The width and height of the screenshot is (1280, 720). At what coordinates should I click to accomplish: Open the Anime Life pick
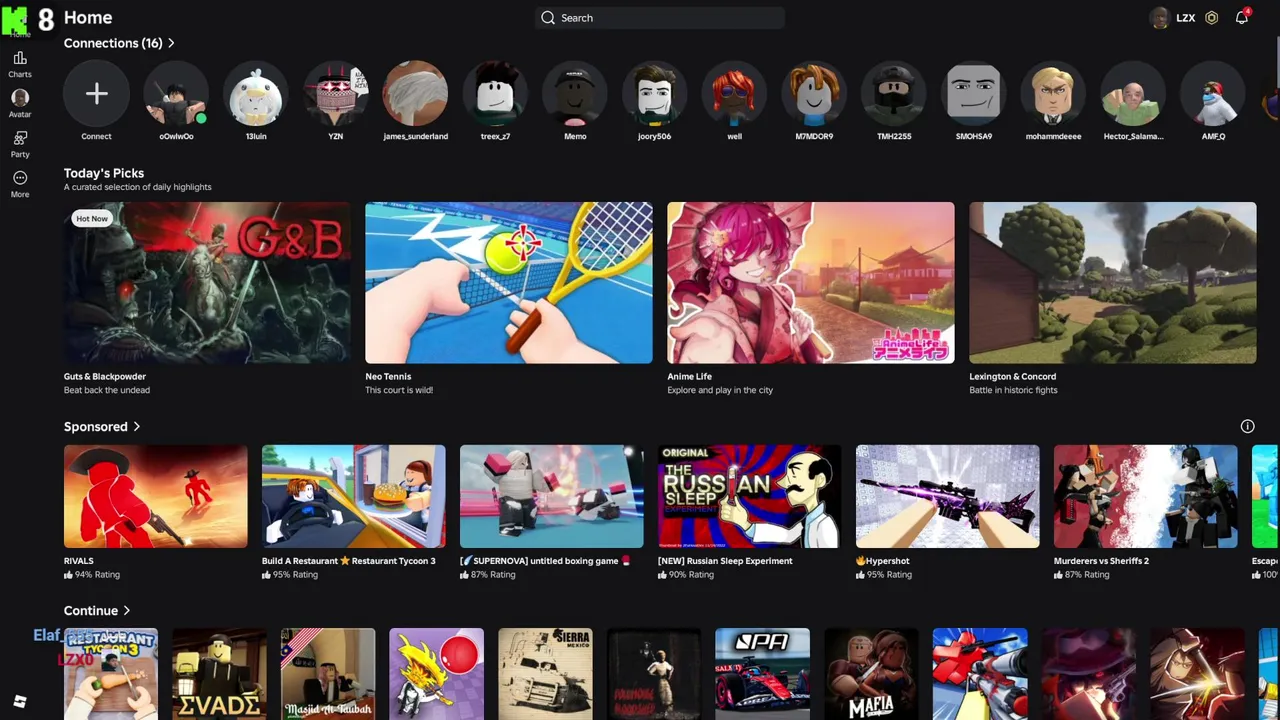point(811,283)
